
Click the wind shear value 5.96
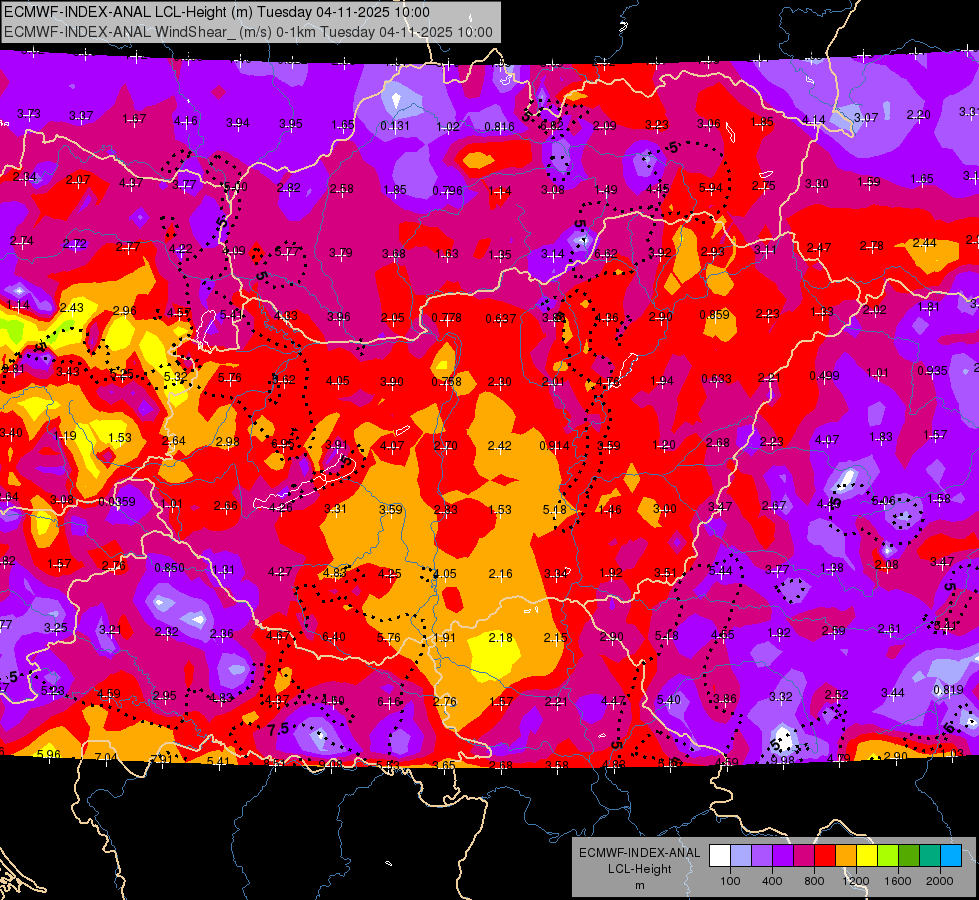[49, 754]
